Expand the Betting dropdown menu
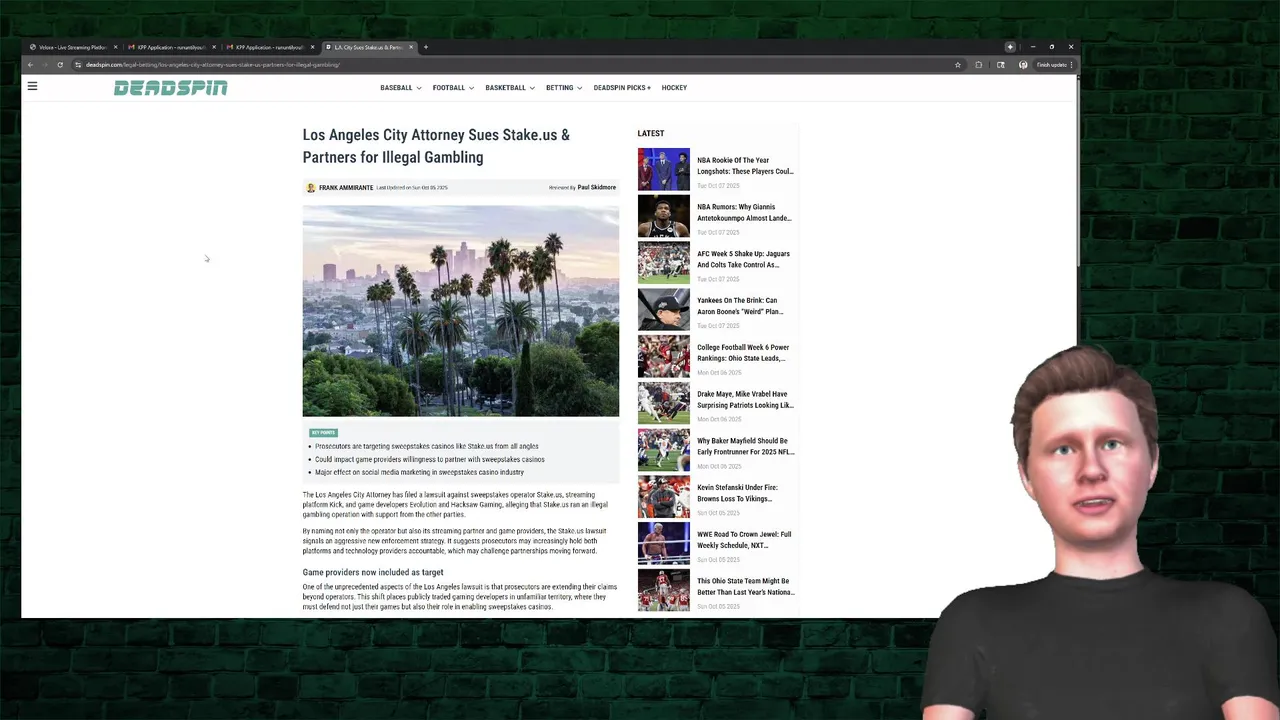1280x720 pixels. pyautogui.click(x=564, y=88)
